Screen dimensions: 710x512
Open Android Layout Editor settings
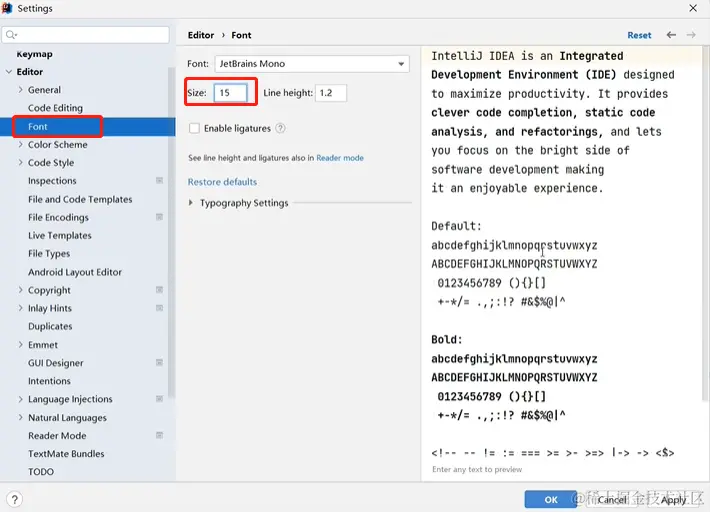click(75, 272)
